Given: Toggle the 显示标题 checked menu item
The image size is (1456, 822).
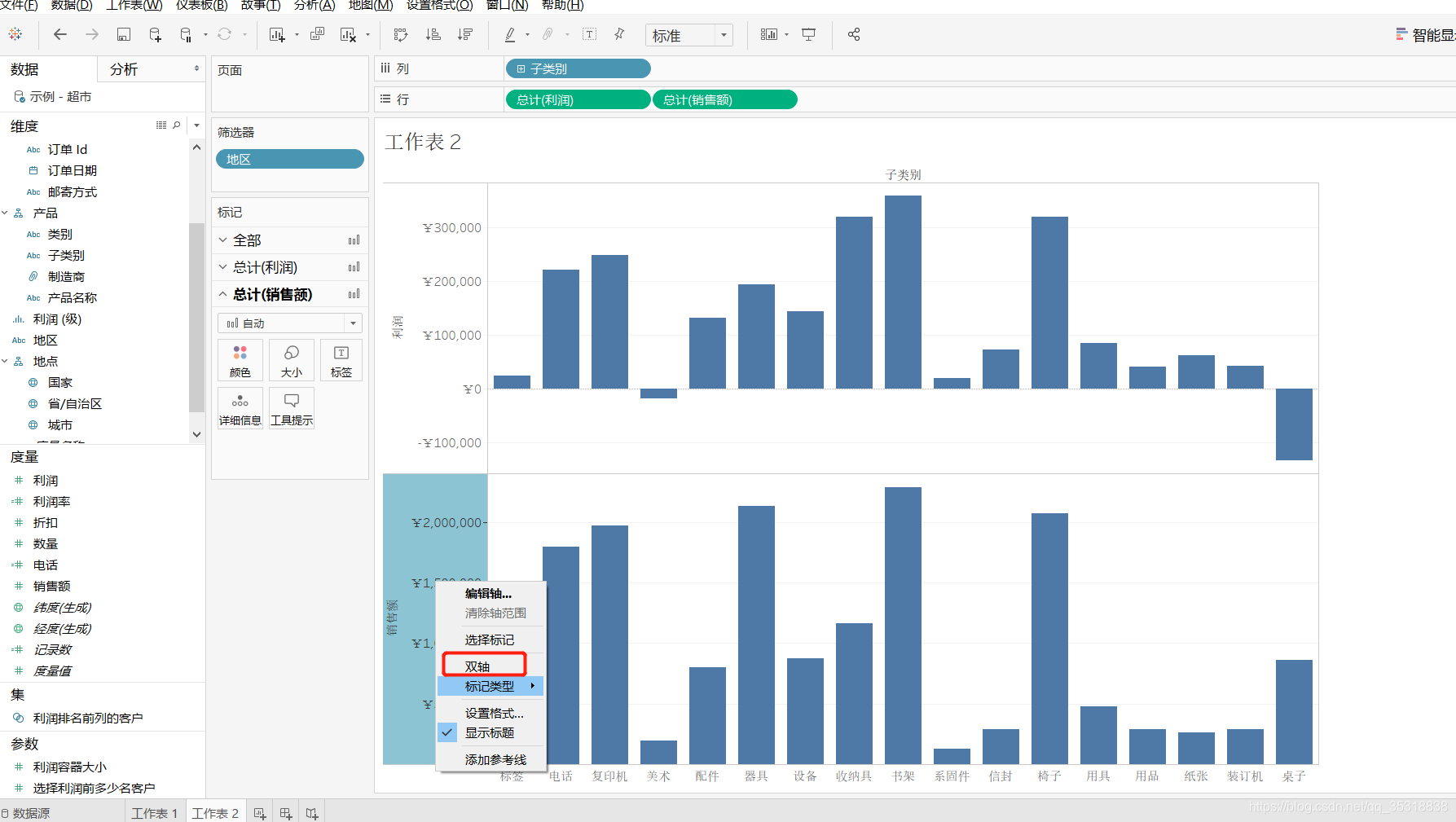Looking at the screenshot, I should point(491,732).
